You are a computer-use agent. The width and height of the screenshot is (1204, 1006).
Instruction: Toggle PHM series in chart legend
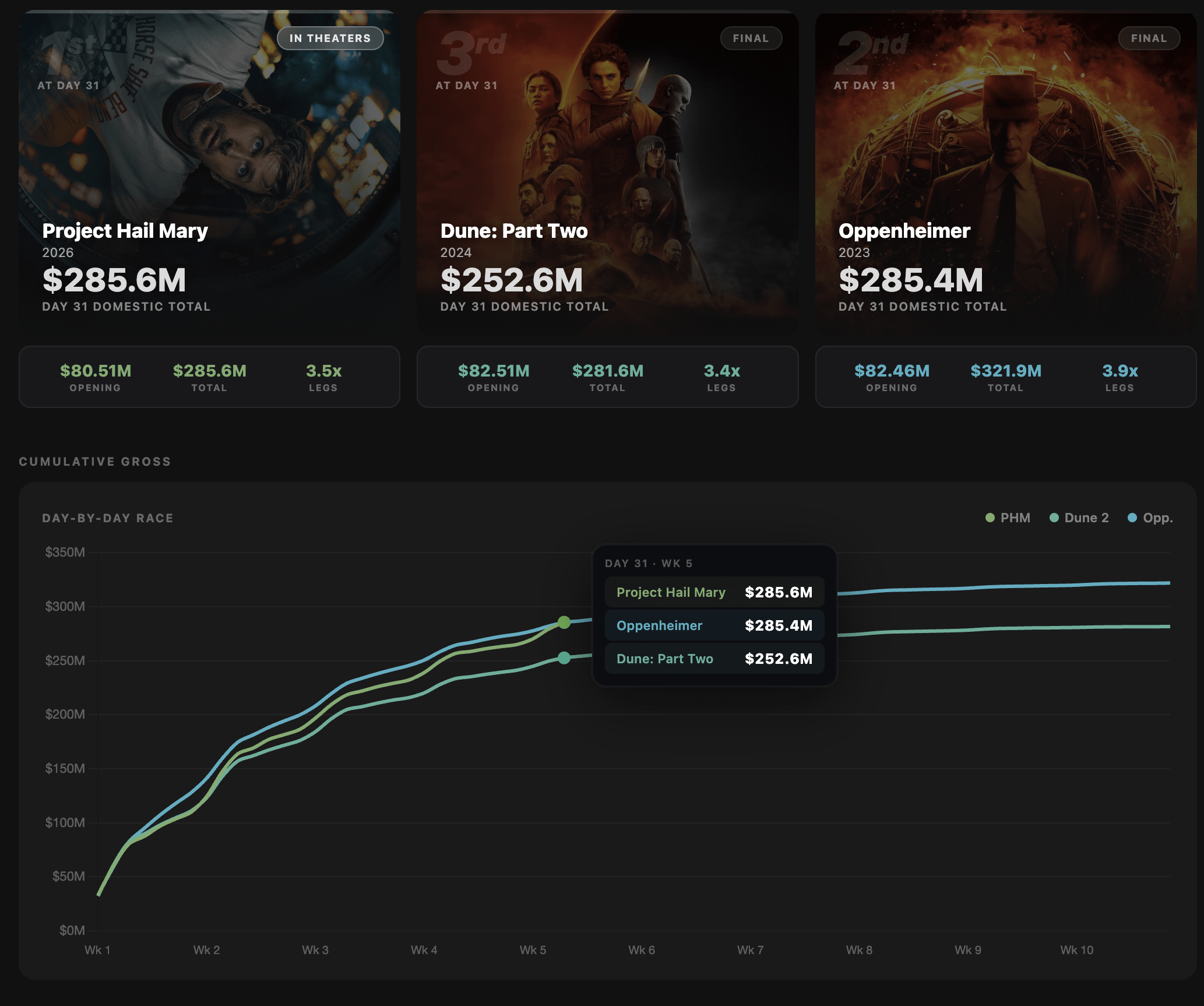[x=1008, y=518]
